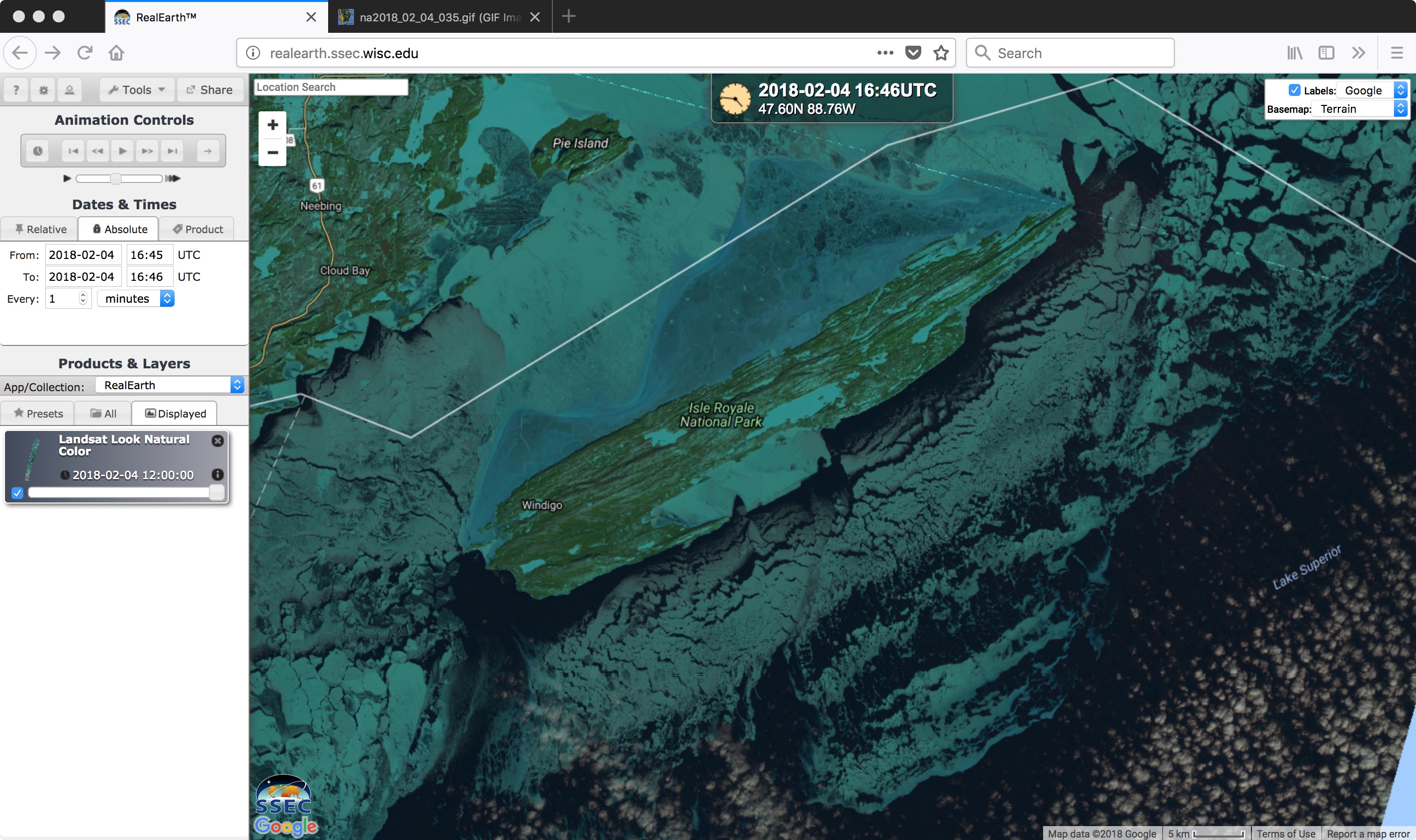Image resolution: width=1416 pixels, height=840 pixels.
Task: Open page actions three-dot menu
Action: point(885,53)
